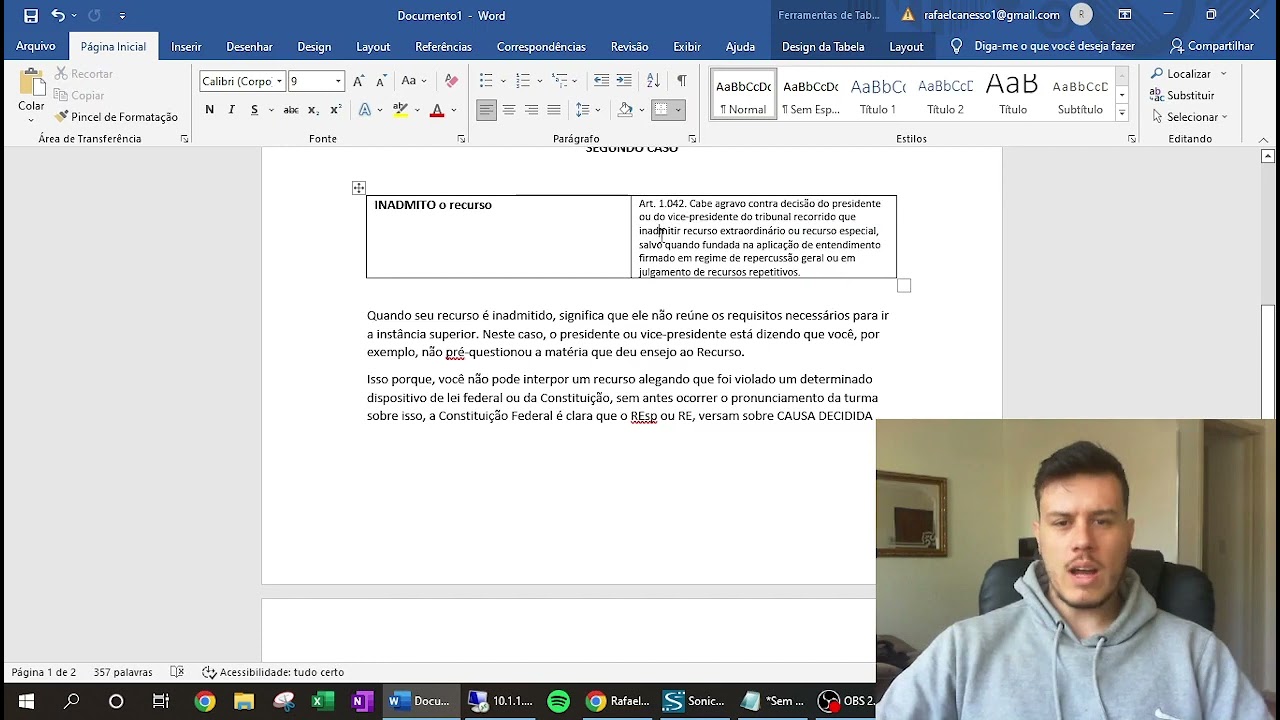This screenshot has width=1280, height=720.
Task: Apply the Sem Espaçamento style
Action: click(x=811, y=96)
